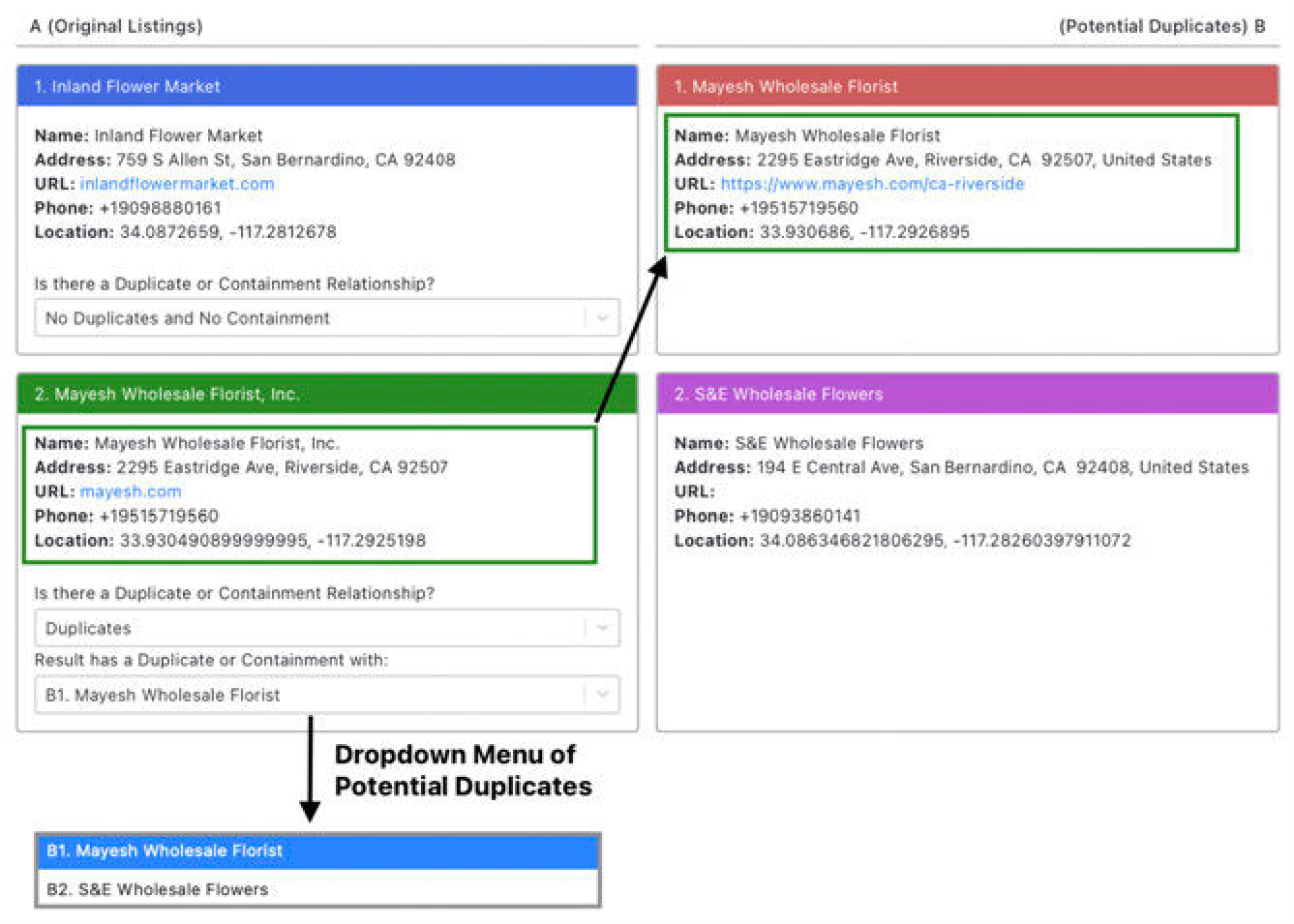Viewport: 1294px width, 924px height.
Task: Click the location '34.0872659, -117.2812678'
Action: [228, 232]
